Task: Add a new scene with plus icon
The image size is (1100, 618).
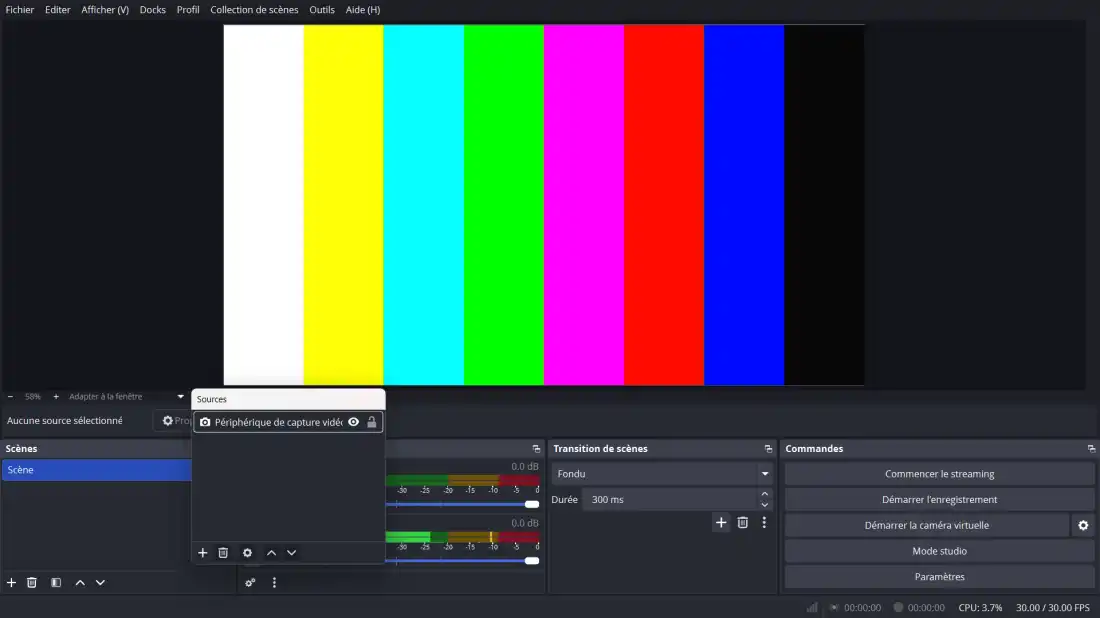Action: pyautogui.click(x=12, y=583)
